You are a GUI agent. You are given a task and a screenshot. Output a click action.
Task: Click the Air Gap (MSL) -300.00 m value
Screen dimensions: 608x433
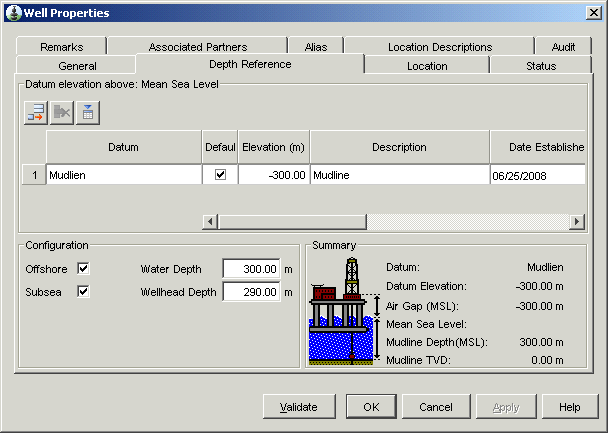point(539,306)
